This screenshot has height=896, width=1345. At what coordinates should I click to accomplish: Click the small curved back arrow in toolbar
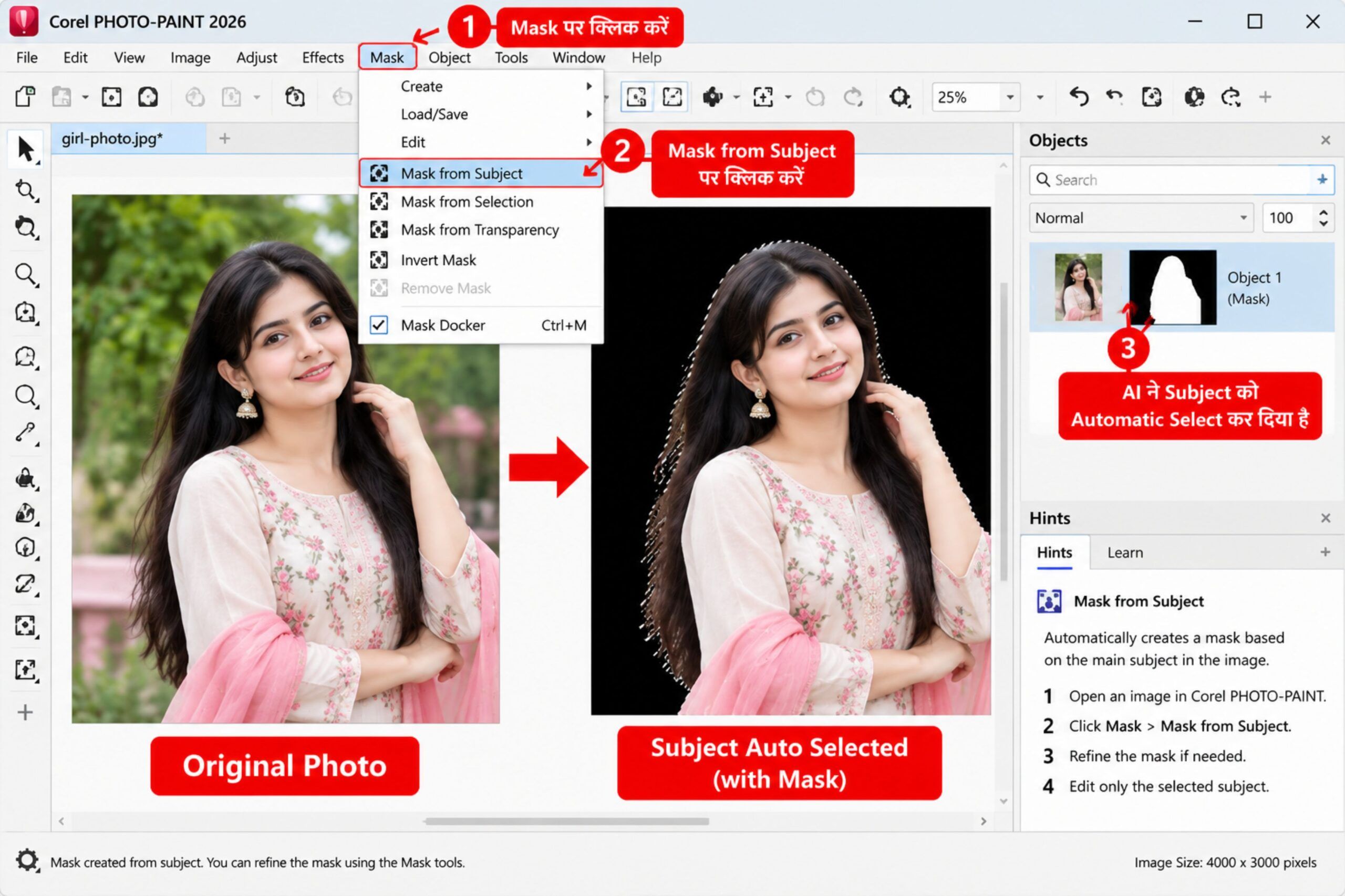[x=1114, y=97]
